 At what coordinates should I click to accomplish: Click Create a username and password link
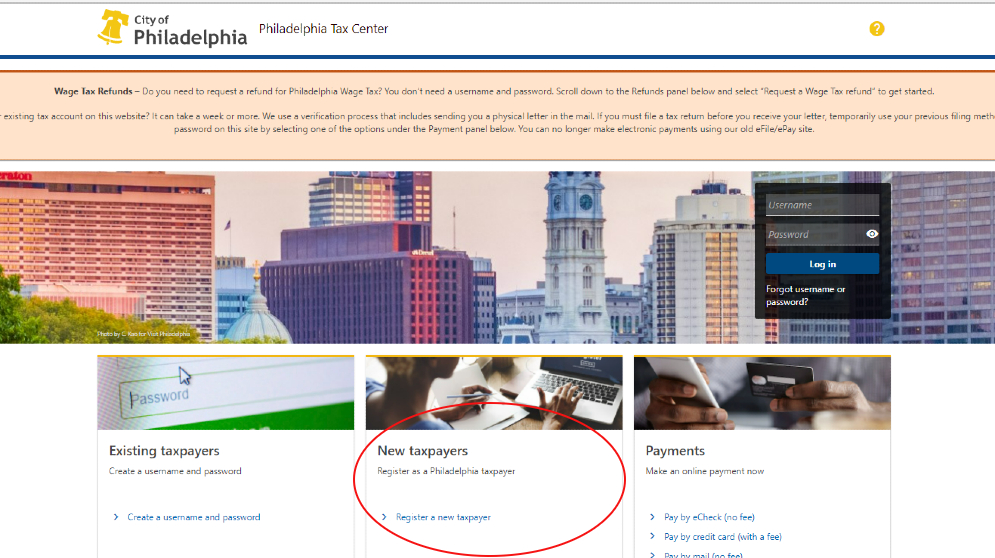tap(194, 517)
